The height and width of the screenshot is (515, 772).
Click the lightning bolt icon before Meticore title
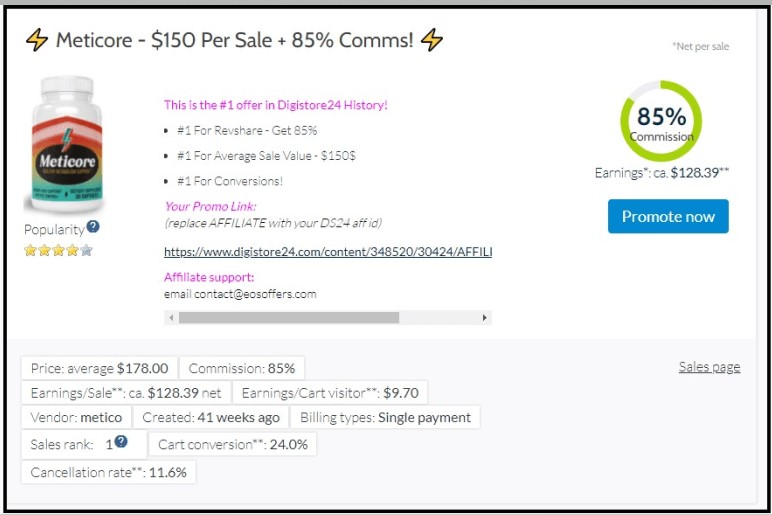(37, 40)
